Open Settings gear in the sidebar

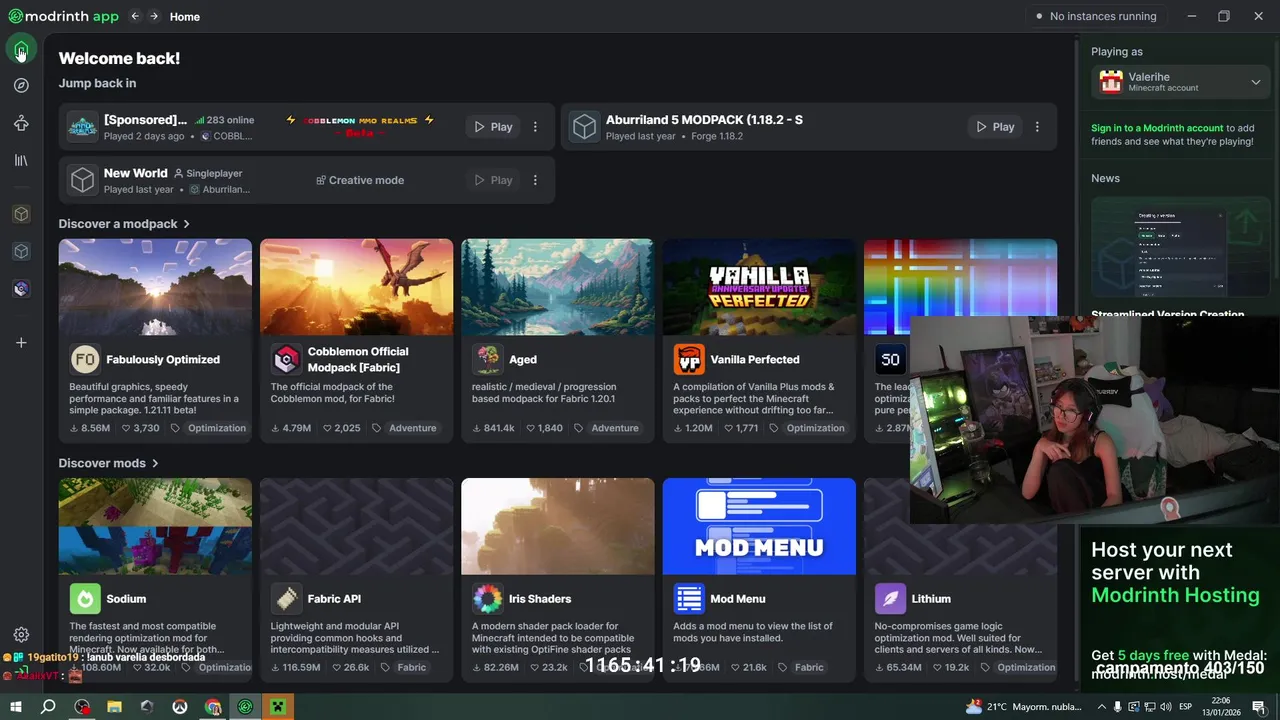click(21, 635)
